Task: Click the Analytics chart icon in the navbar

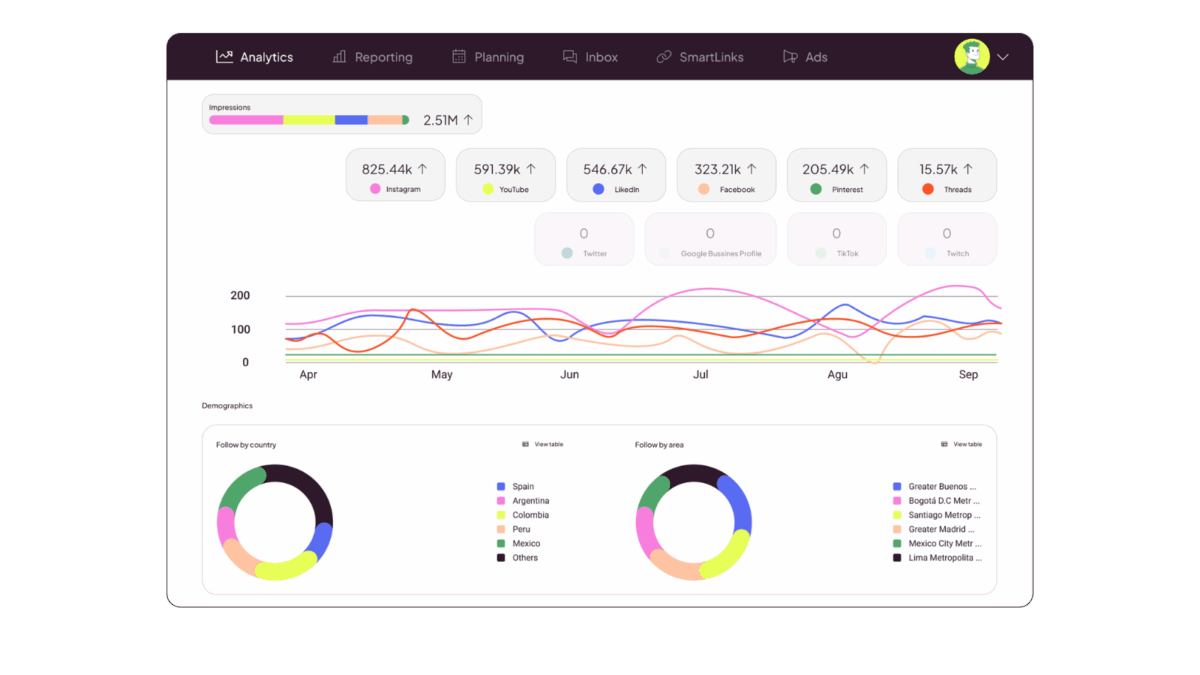Action: [224, 57]
